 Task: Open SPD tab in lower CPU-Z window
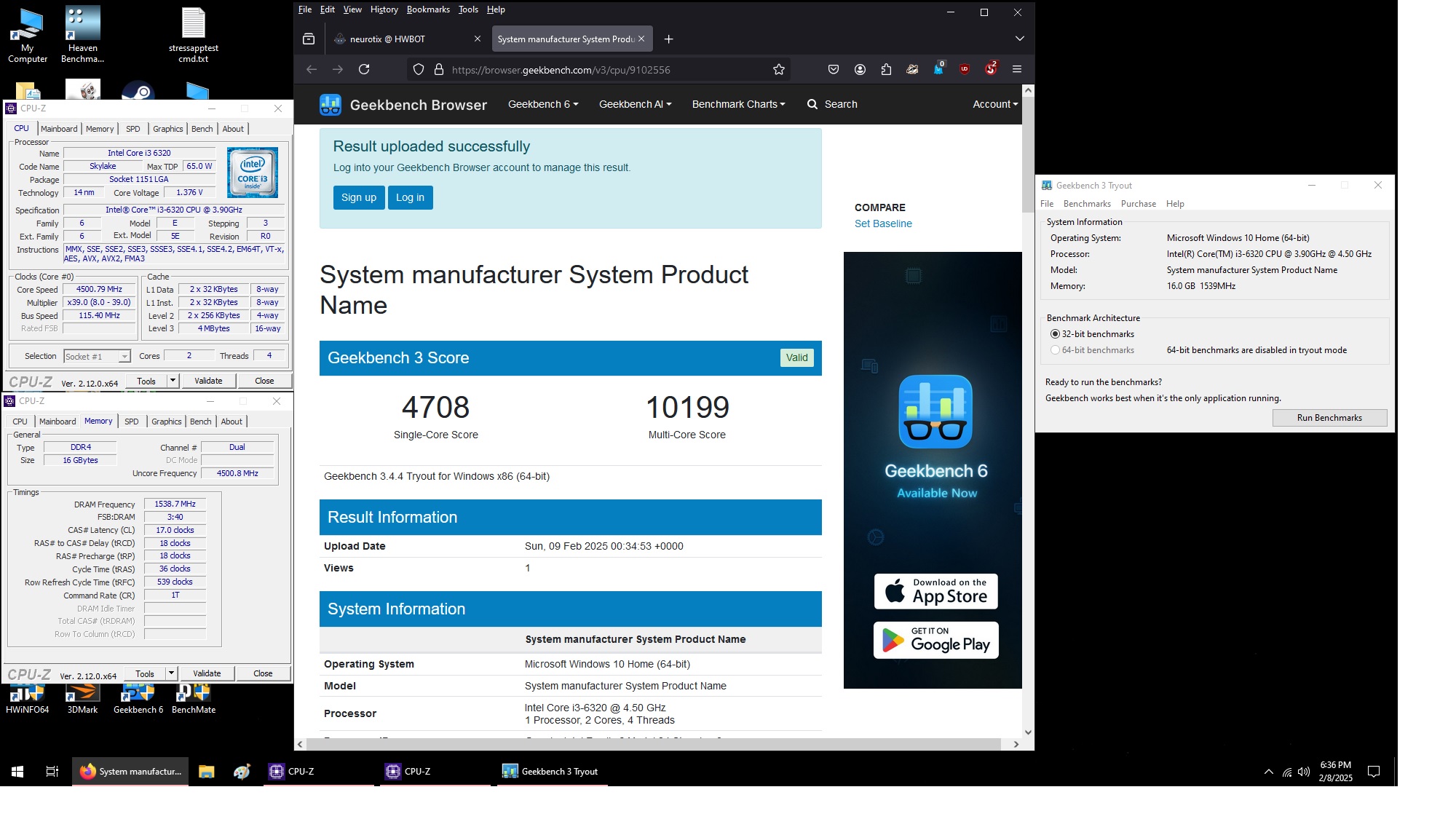tap(131, 422)
